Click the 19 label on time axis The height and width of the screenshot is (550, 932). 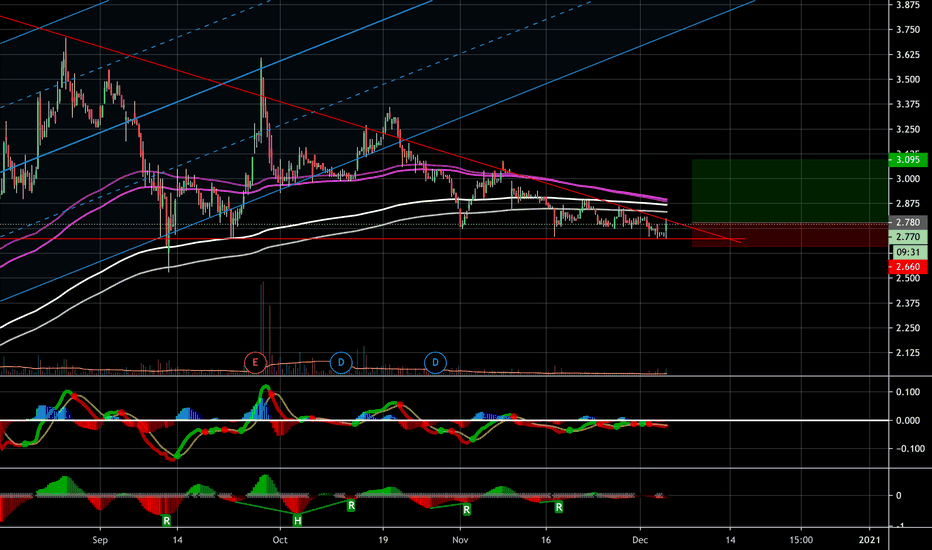pos(383,540)
